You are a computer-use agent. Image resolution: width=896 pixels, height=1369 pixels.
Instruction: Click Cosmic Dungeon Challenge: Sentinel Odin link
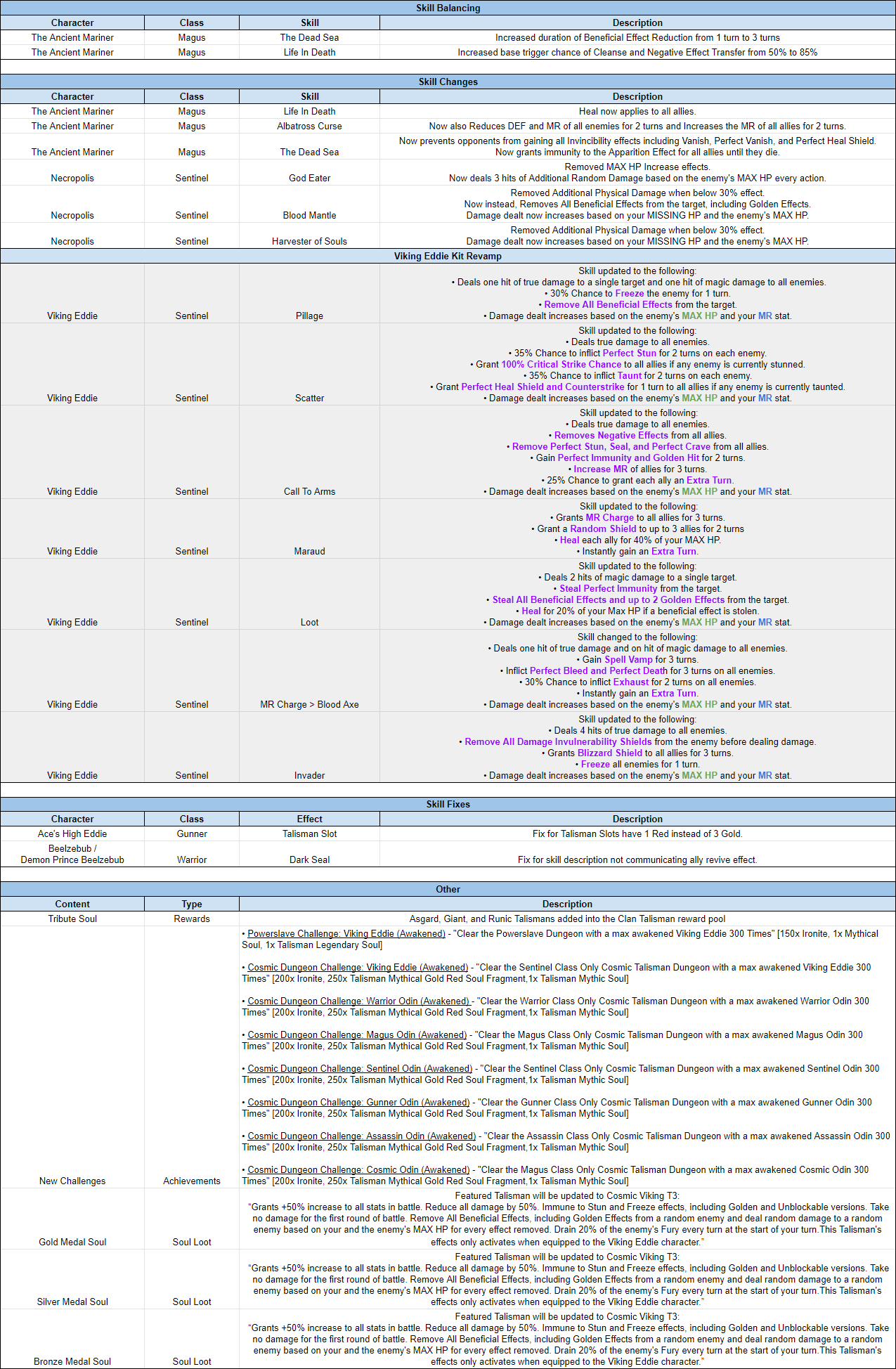pyautogui.click(x=359, y=1069)
